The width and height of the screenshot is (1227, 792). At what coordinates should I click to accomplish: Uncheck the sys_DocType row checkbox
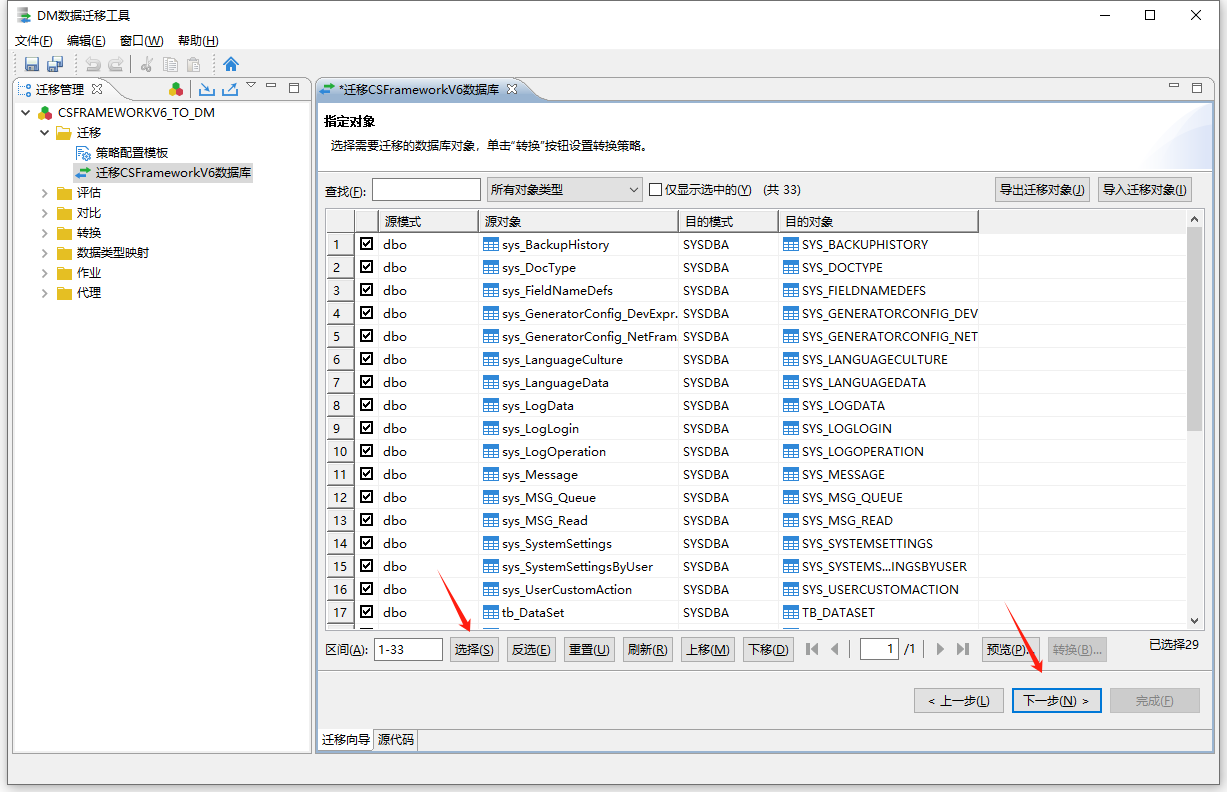[x=366, y=266]
